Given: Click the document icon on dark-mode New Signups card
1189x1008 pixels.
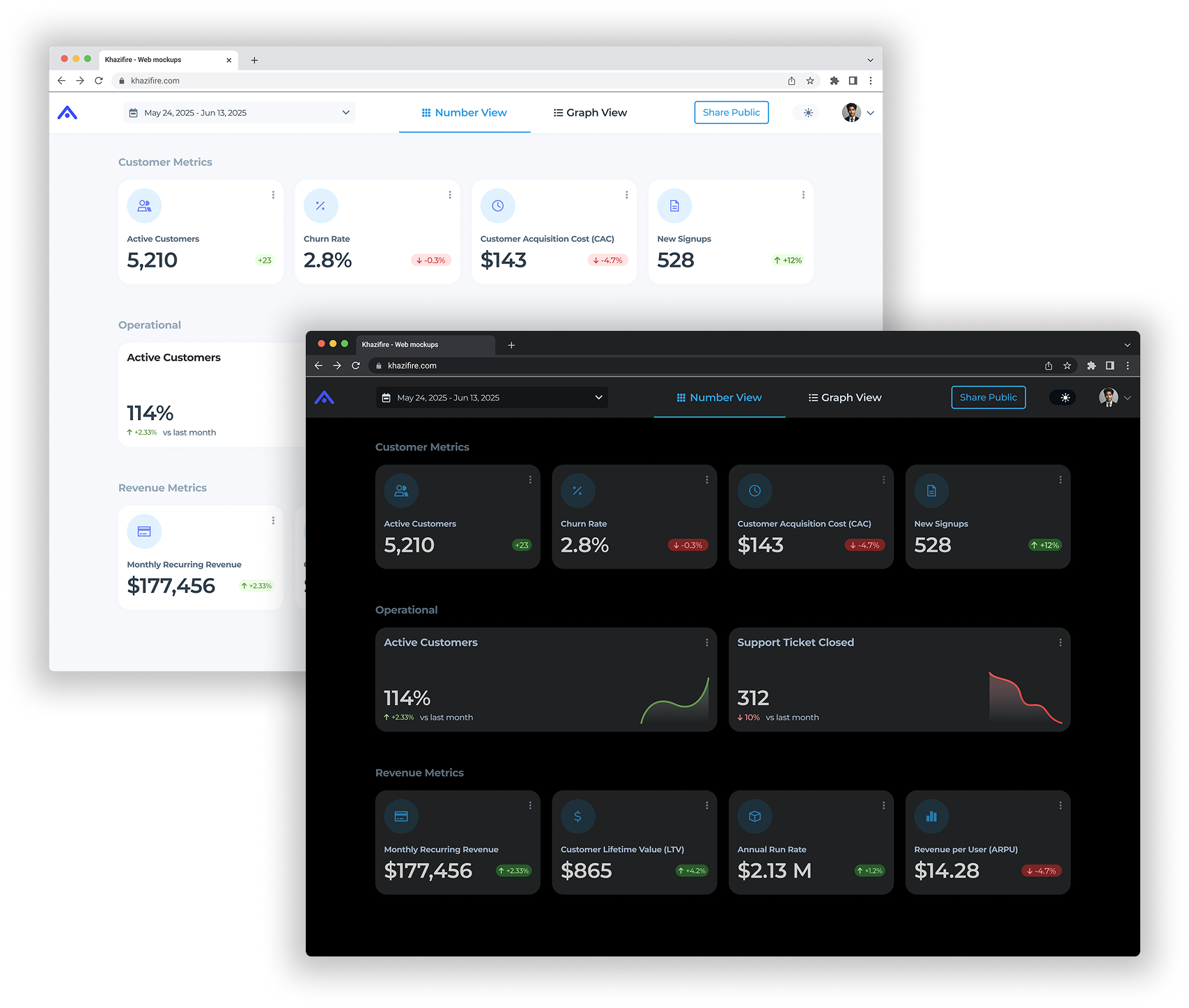Looking at the screenshot, I should (931, 491).
